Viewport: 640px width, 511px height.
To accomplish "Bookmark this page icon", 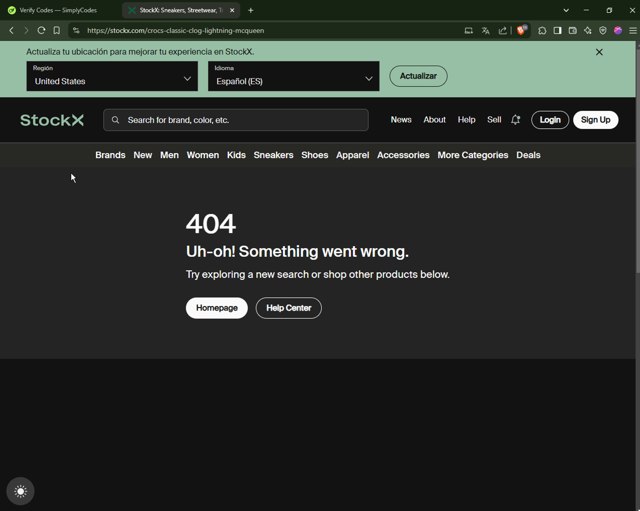I will pos(57,30).
